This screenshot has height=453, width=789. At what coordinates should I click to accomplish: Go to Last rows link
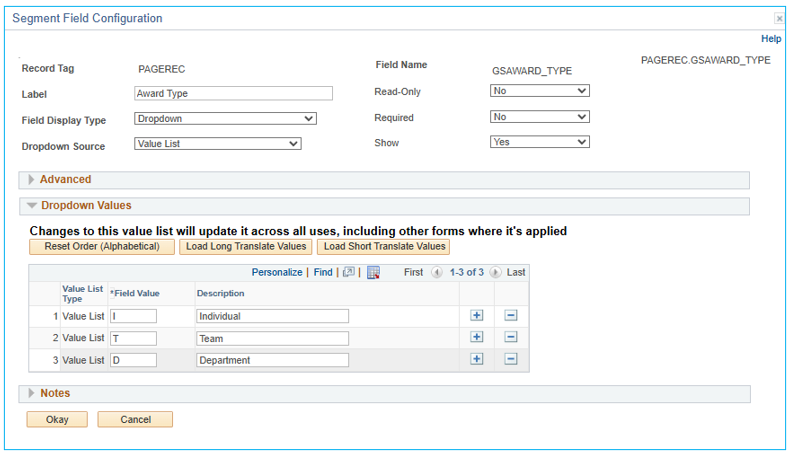tap(516, 272)
